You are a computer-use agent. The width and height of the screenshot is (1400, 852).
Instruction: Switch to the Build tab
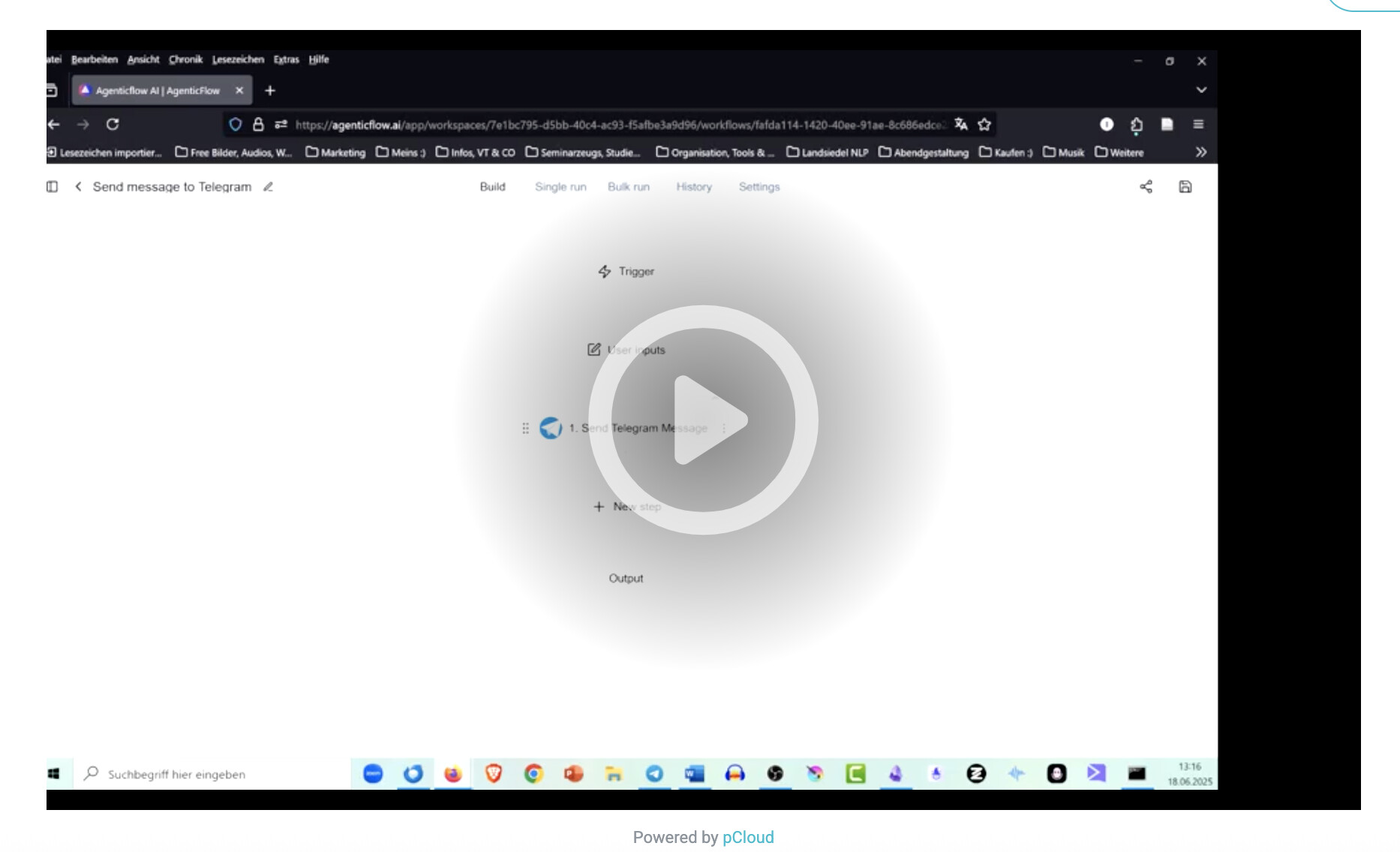click(492, 187)
